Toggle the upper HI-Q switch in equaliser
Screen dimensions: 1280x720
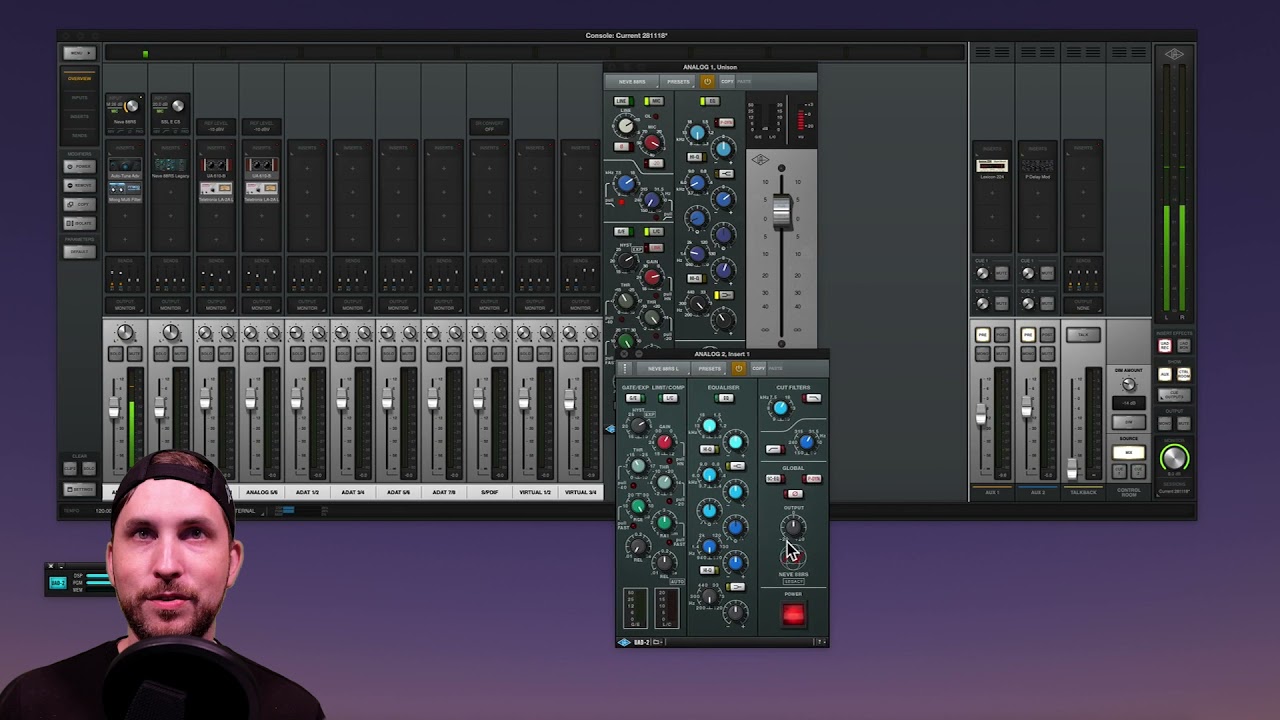tap(709, 449)
